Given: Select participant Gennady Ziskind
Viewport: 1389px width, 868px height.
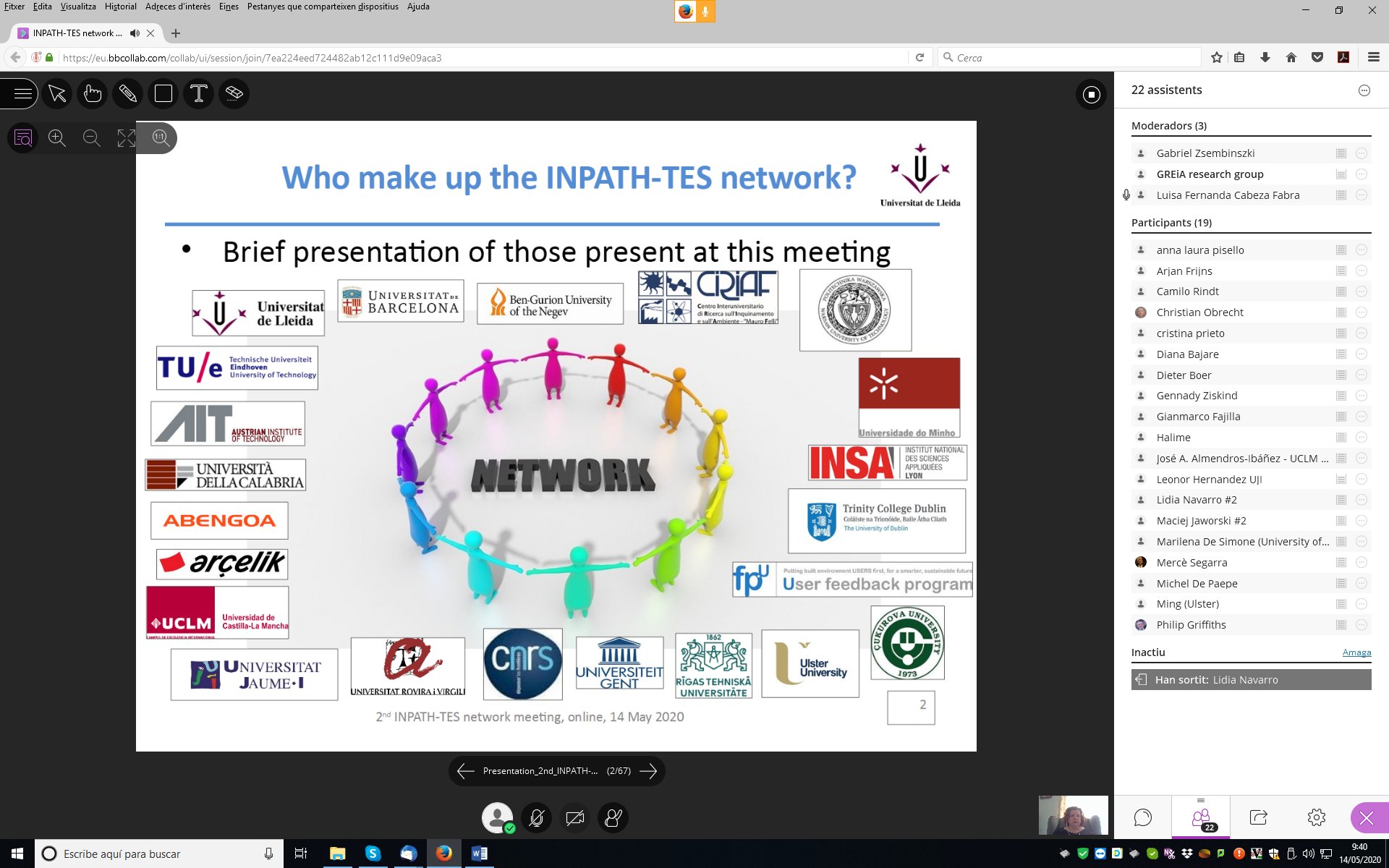Looking at the screenshot, I should pos(1252,396).
